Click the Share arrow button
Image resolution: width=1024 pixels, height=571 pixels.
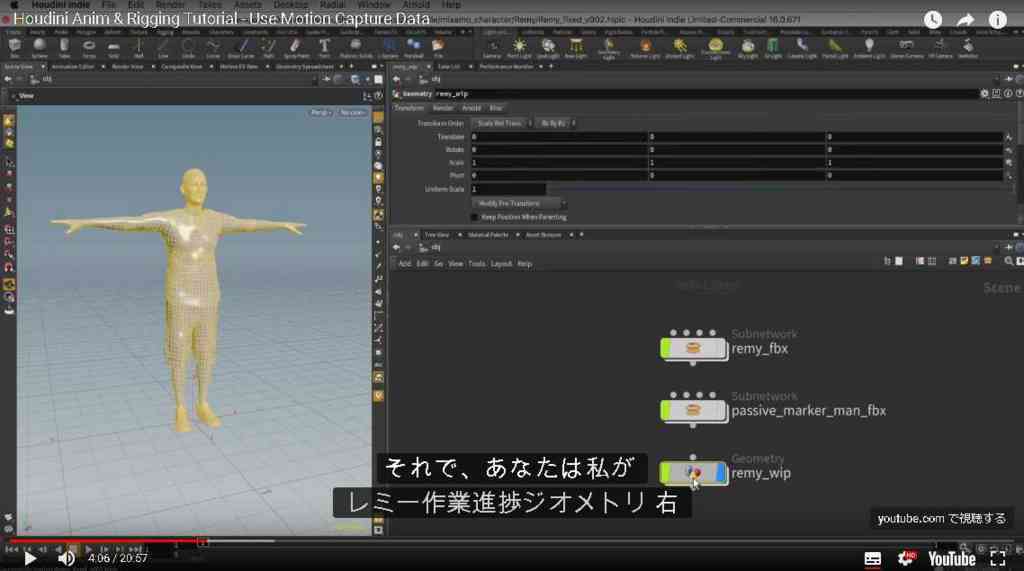(965, 20)
